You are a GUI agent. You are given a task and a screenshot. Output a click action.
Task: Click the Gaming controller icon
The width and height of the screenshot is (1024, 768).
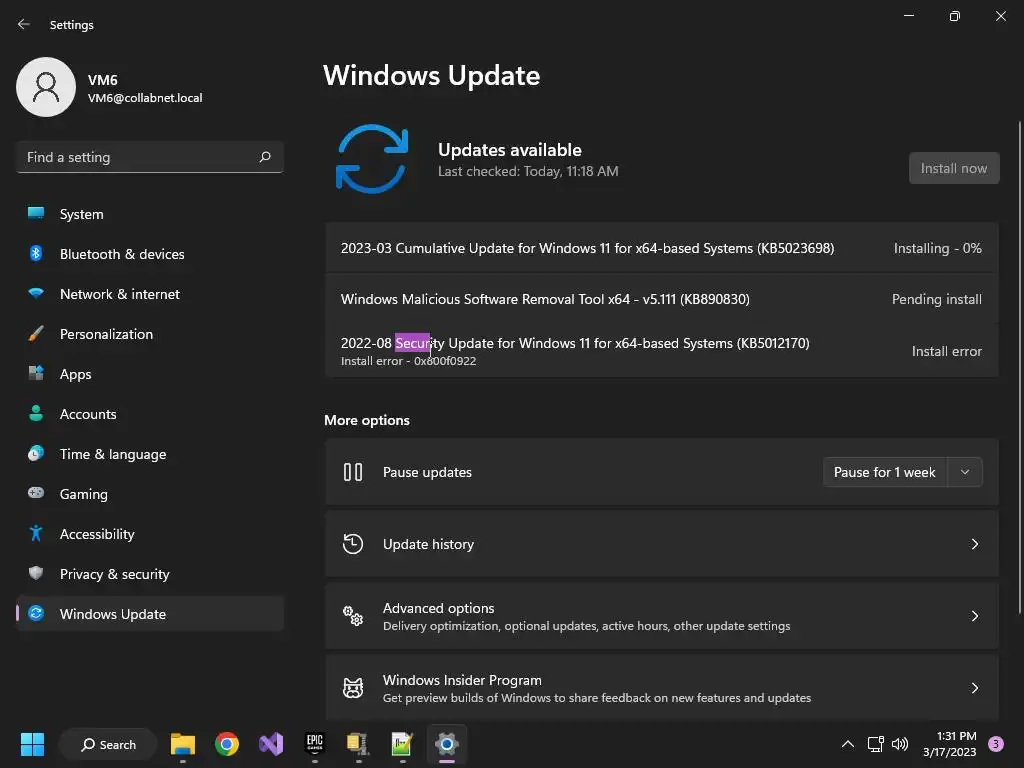coord(36,493)
